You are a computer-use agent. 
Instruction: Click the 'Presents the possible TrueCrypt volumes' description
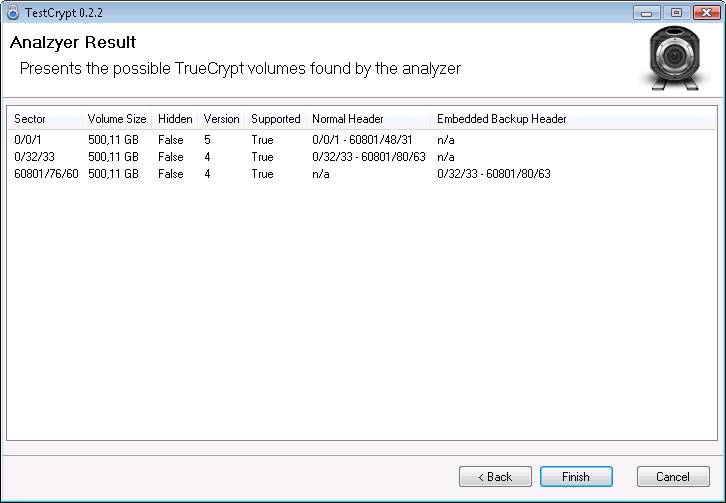[x=240, y=69]
